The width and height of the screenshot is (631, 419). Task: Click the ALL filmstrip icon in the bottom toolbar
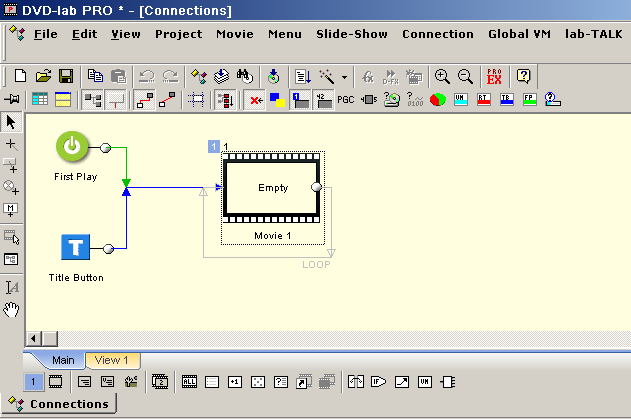(189, 382)
